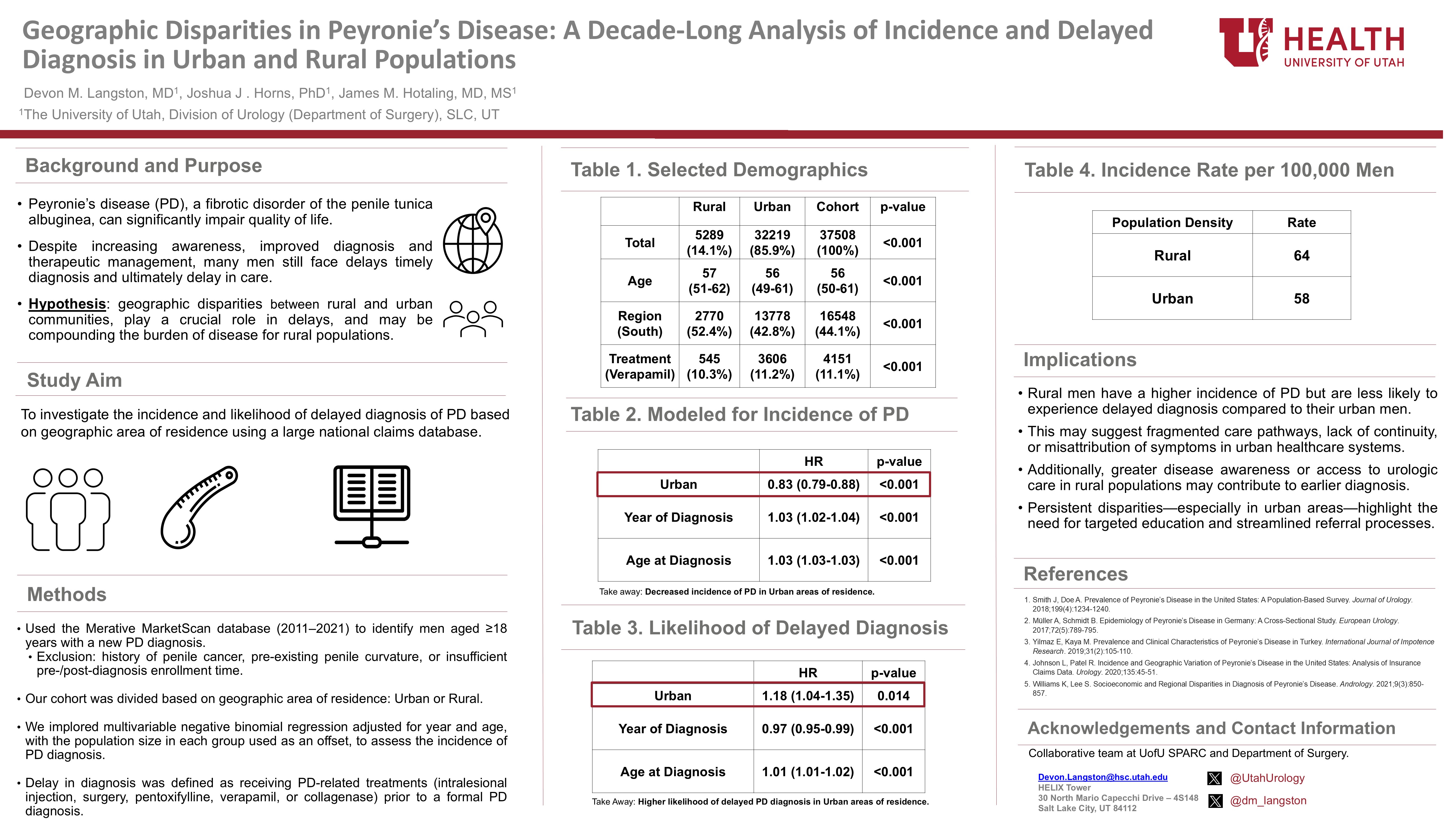Viewport: 1456px width, 819px height.
Task: Click the three-person group icon near Hypothesis
Action: coord(473,319)
